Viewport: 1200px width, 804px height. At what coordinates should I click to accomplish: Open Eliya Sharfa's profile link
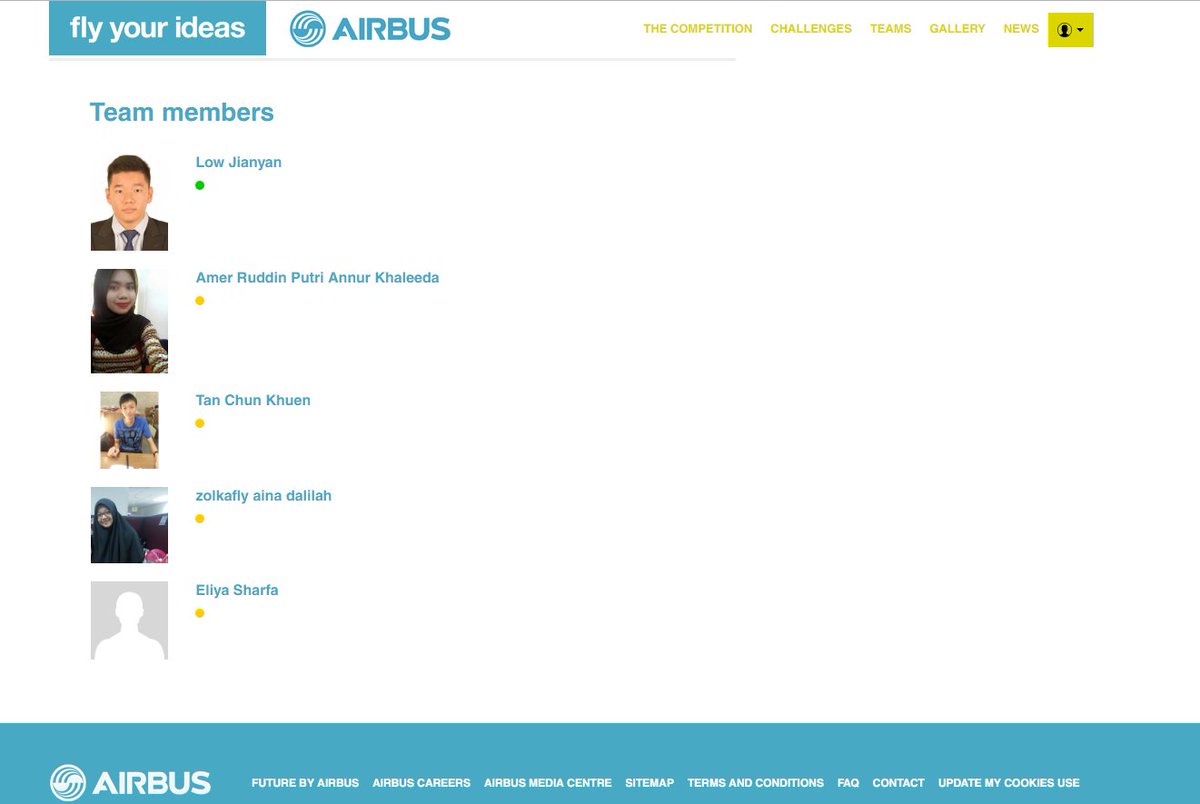pos(237,590)
